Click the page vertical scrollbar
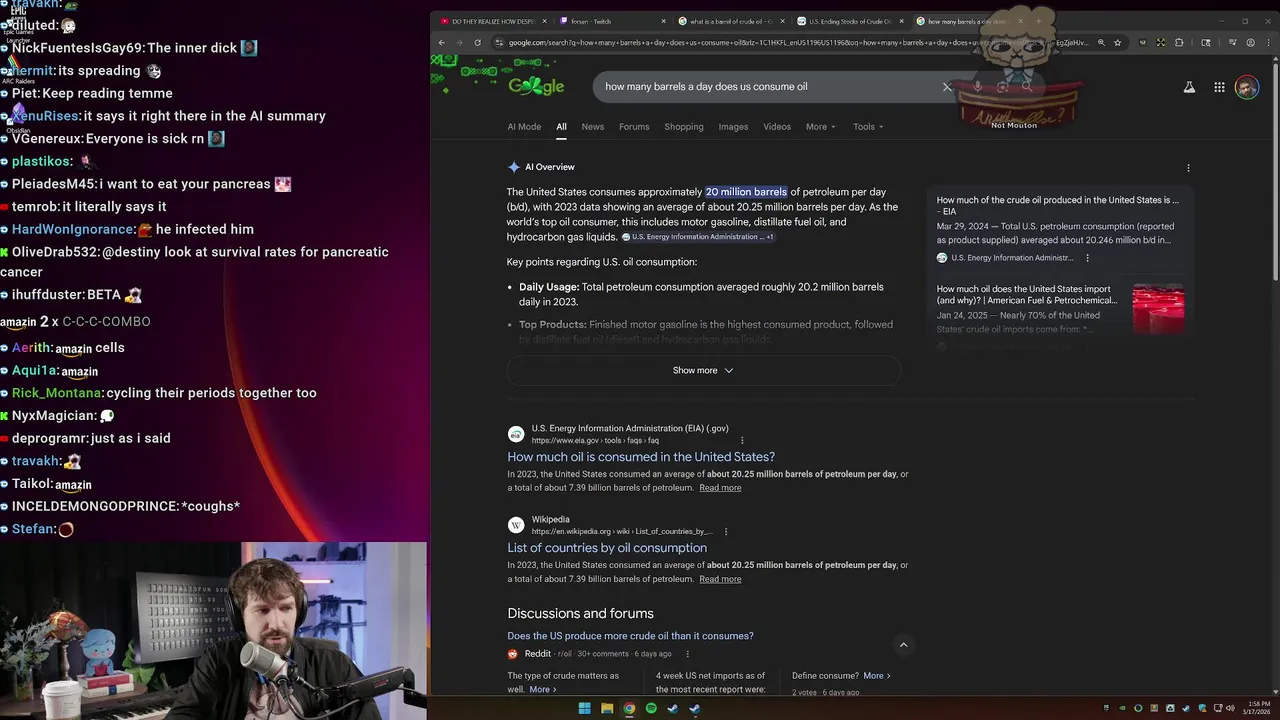The height and width of the screenshot is (720, 1280). (1275, 170)
